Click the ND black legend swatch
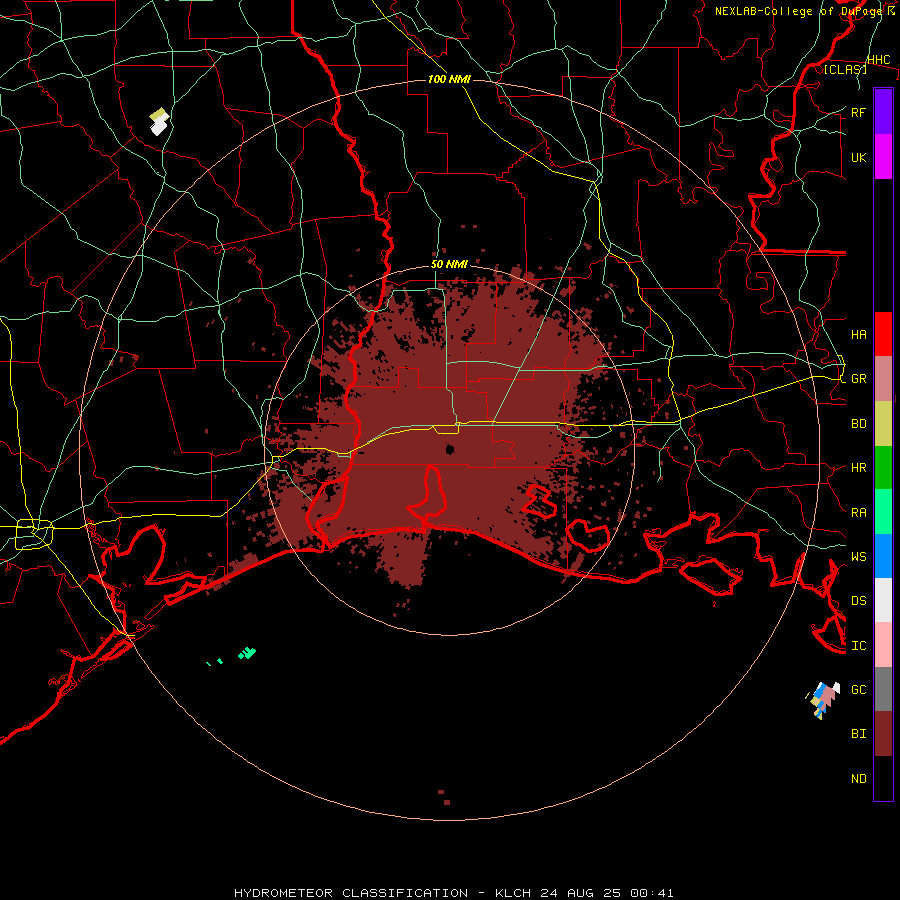Image resolution: width=900 pixels, height=900 pixels. coord(883,778)
